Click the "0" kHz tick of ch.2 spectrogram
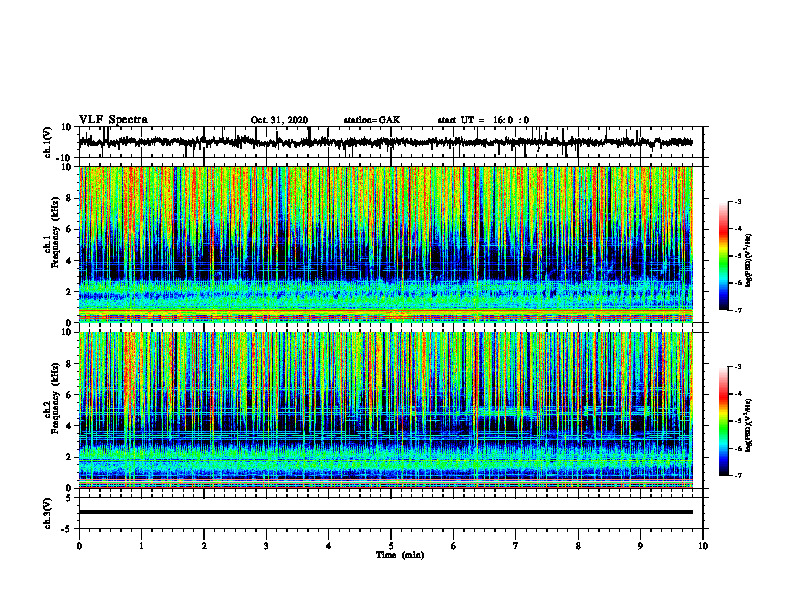 click(69, 488)
